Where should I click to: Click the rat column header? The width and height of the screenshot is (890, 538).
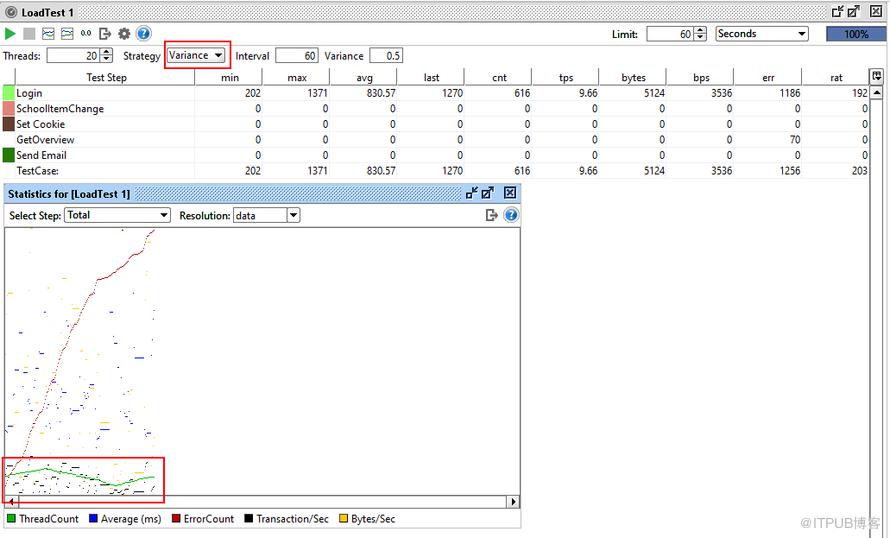(x=836, y=77)
